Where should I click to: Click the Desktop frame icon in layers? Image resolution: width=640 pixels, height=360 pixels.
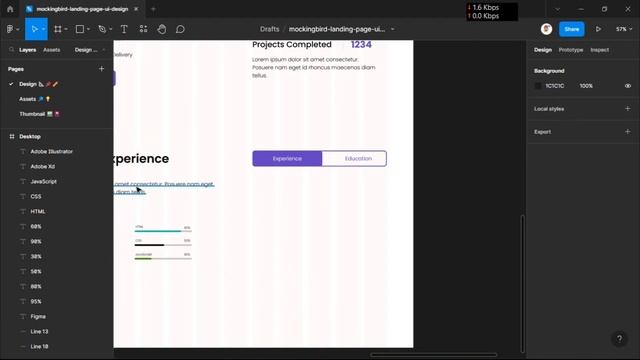[x=12, y=136]
